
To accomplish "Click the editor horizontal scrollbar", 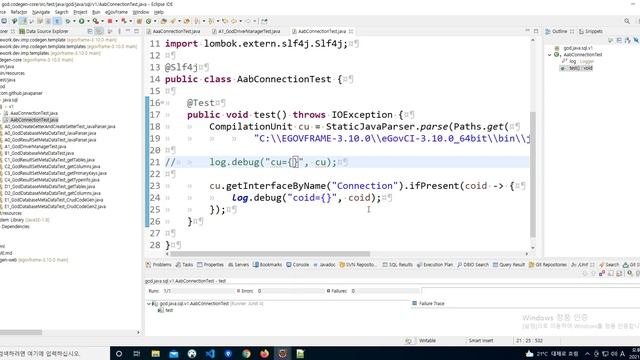I will point(270,254).
